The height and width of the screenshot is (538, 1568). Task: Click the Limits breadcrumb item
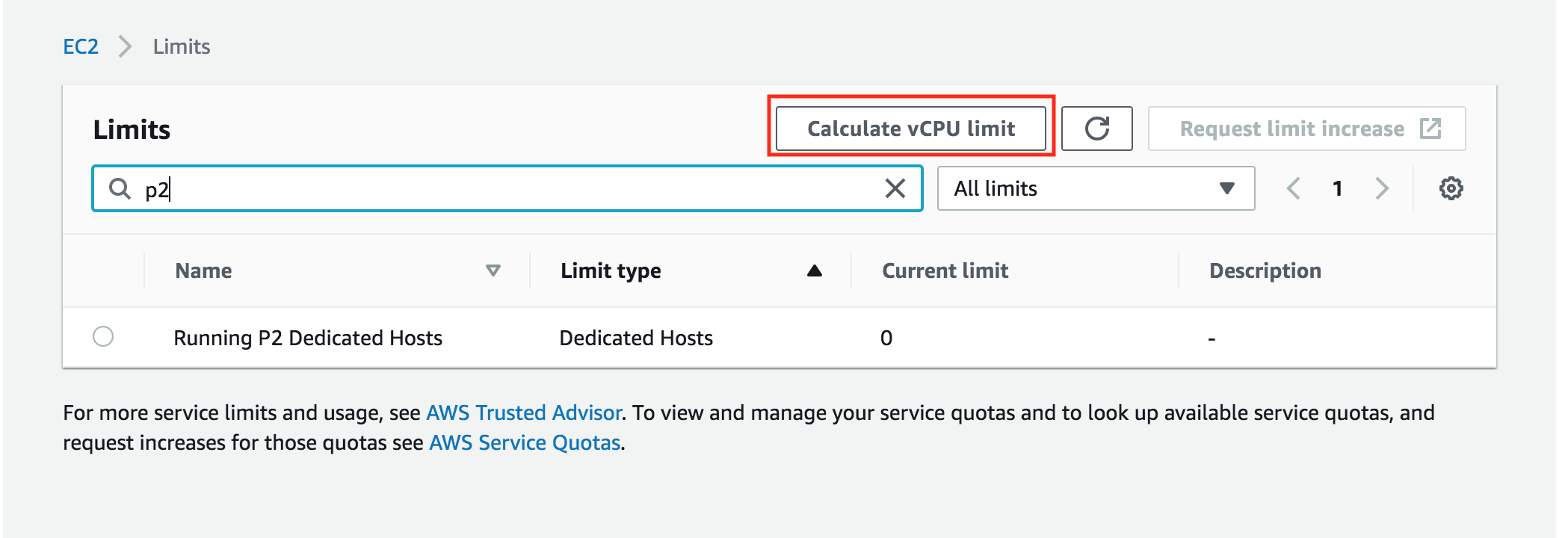pyautogui.click(x=182, y=46)
